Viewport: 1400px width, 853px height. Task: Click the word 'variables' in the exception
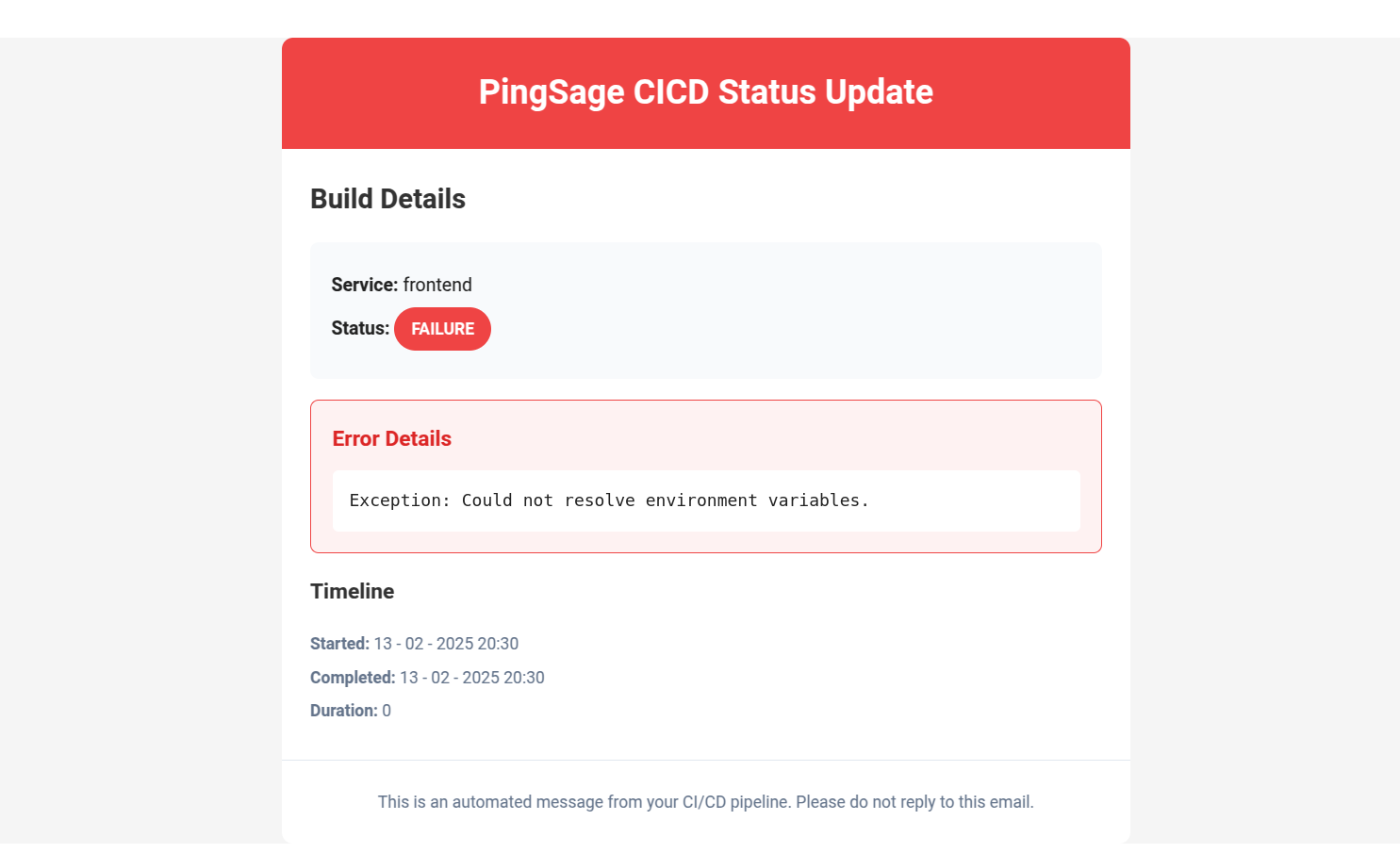tap(815, 500)
